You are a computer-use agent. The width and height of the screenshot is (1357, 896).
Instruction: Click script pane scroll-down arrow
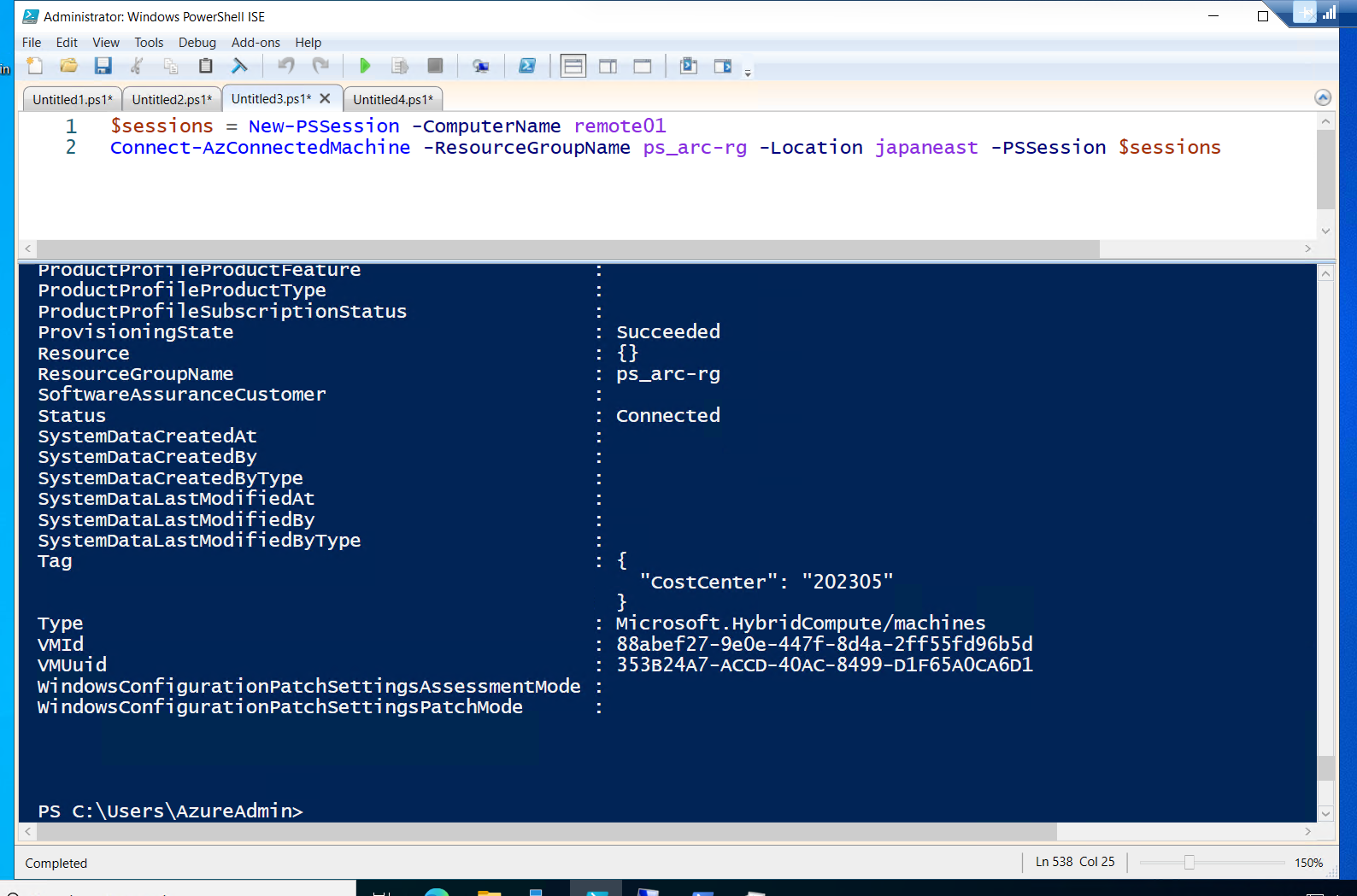pos(1325,231)
